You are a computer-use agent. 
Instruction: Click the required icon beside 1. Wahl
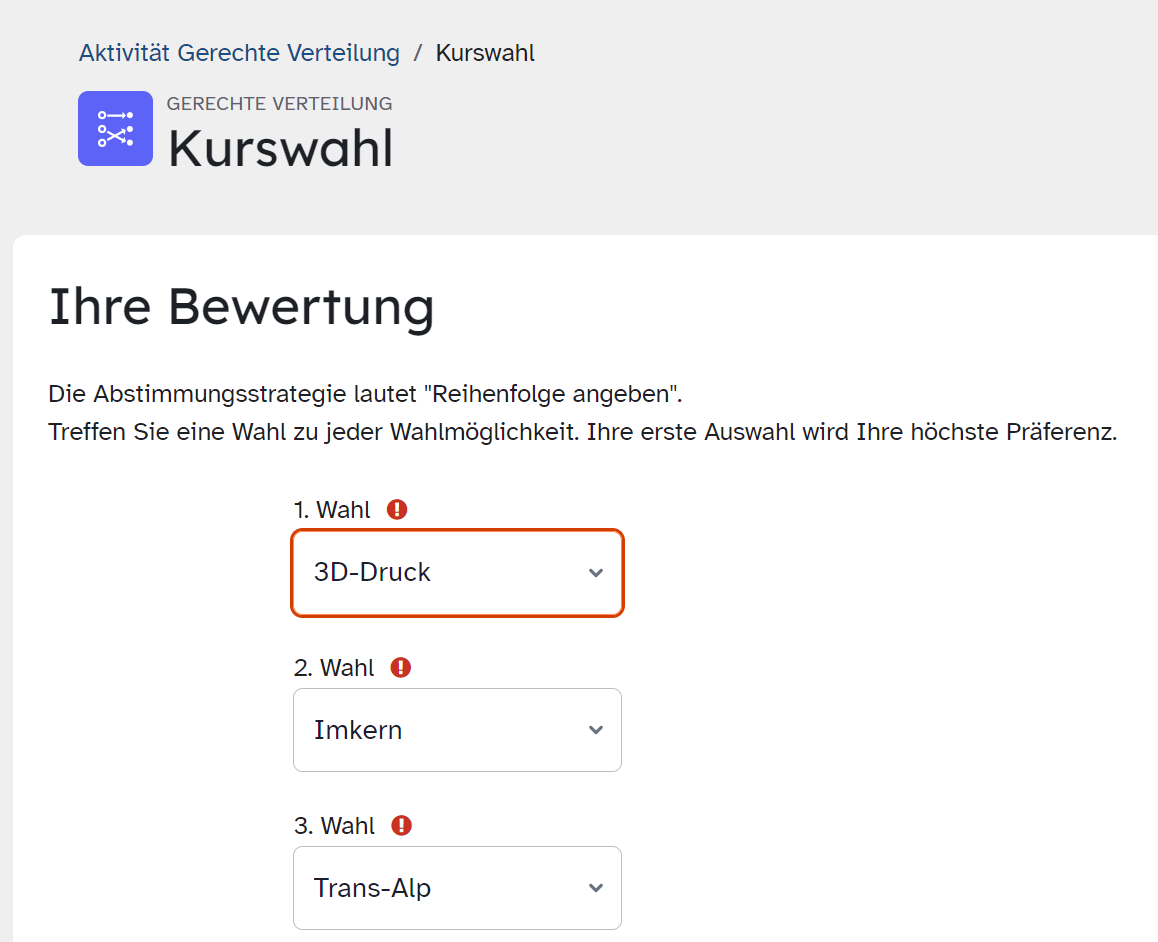pyautogui.click(x=397, y=510)
